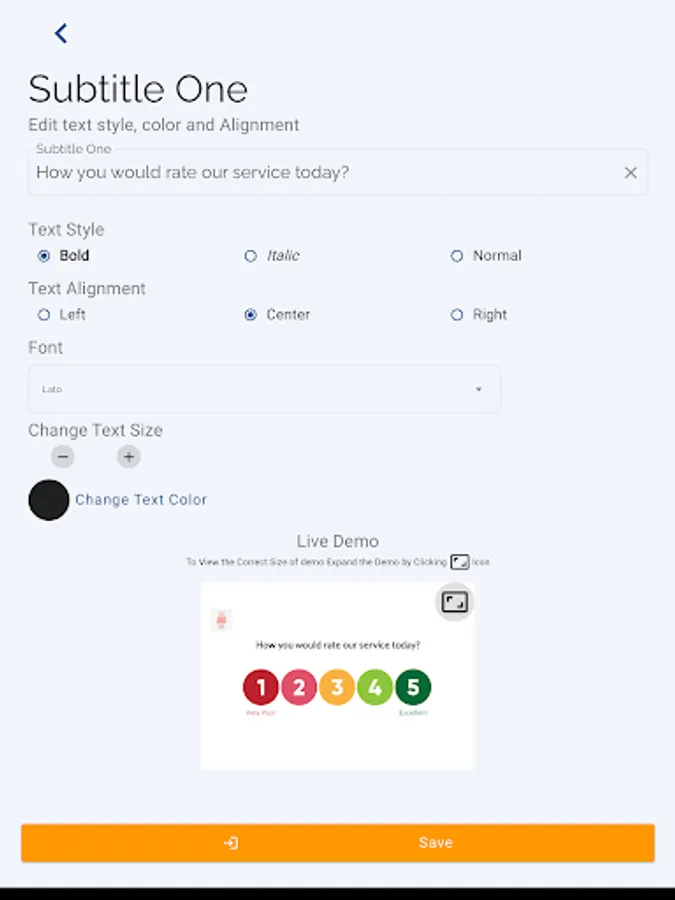
Task: Increase text size with the plus button
Action: pyautogui.click(x=128, y=456)
